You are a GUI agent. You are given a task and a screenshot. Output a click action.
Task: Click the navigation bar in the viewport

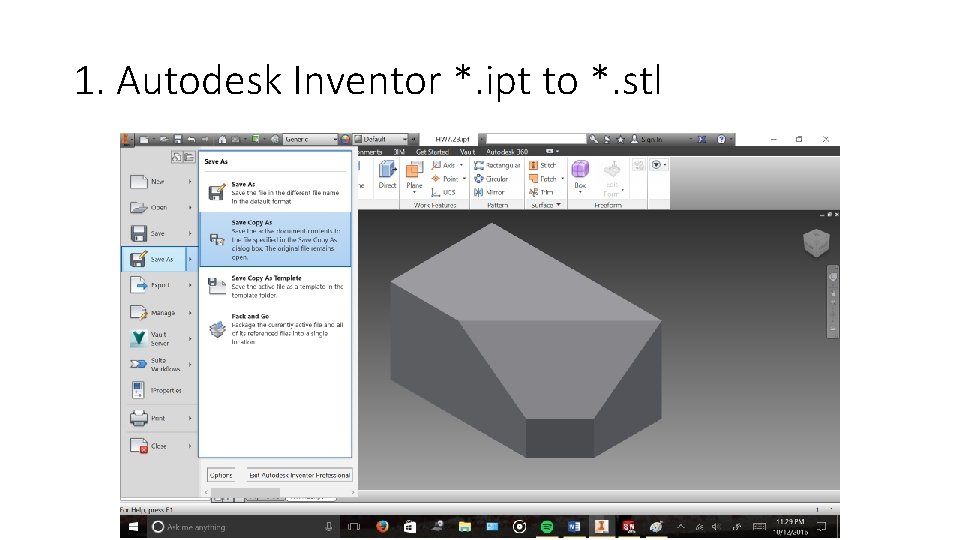point(833,301)
